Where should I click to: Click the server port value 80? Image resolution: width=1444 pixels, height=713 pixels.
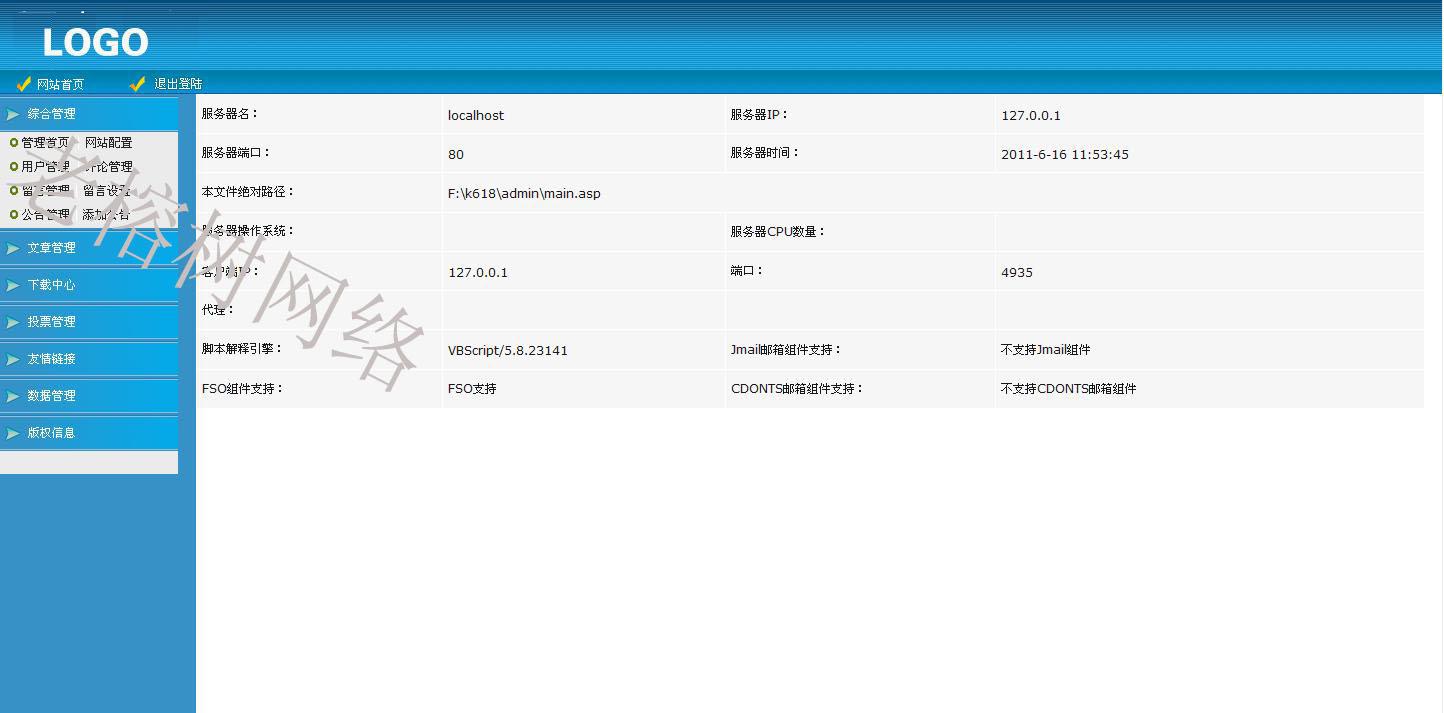pos(456,155)
